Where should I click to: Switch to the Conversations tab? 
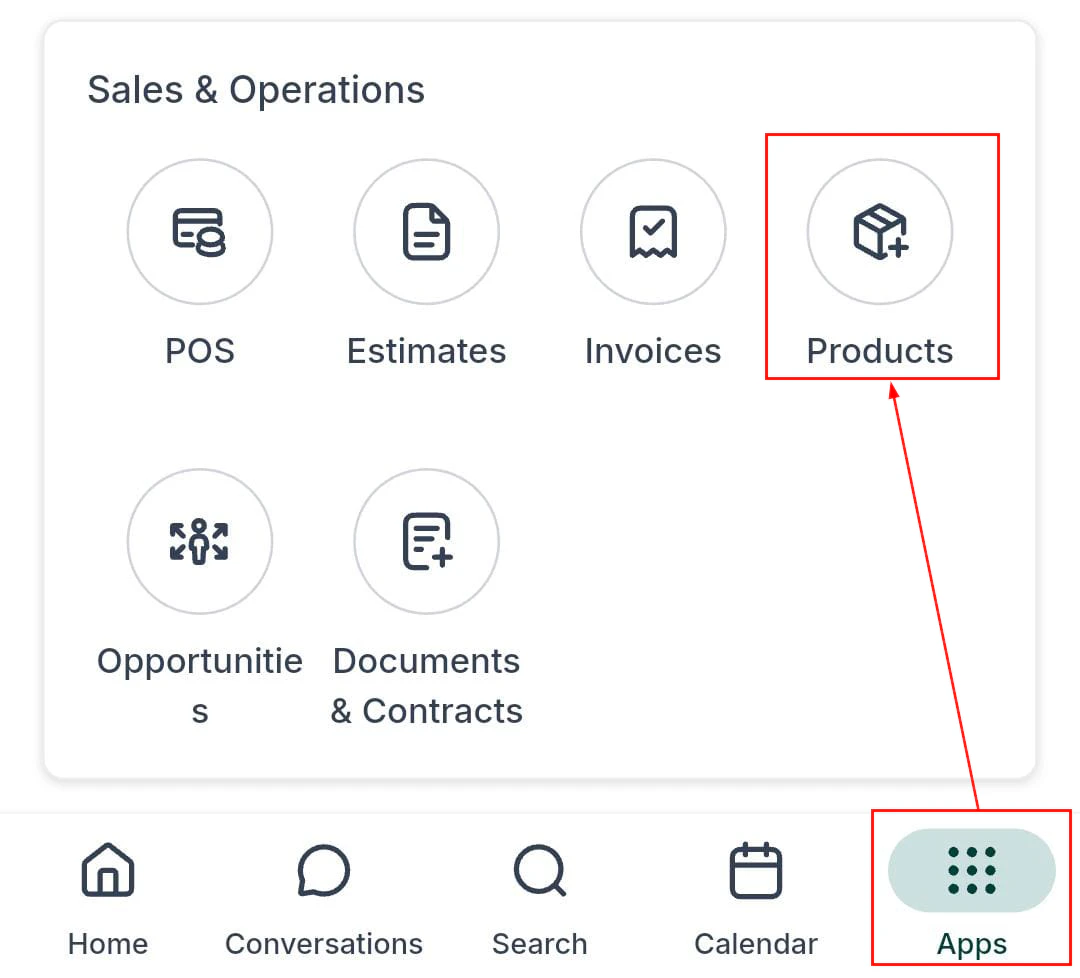coord(324,900)
